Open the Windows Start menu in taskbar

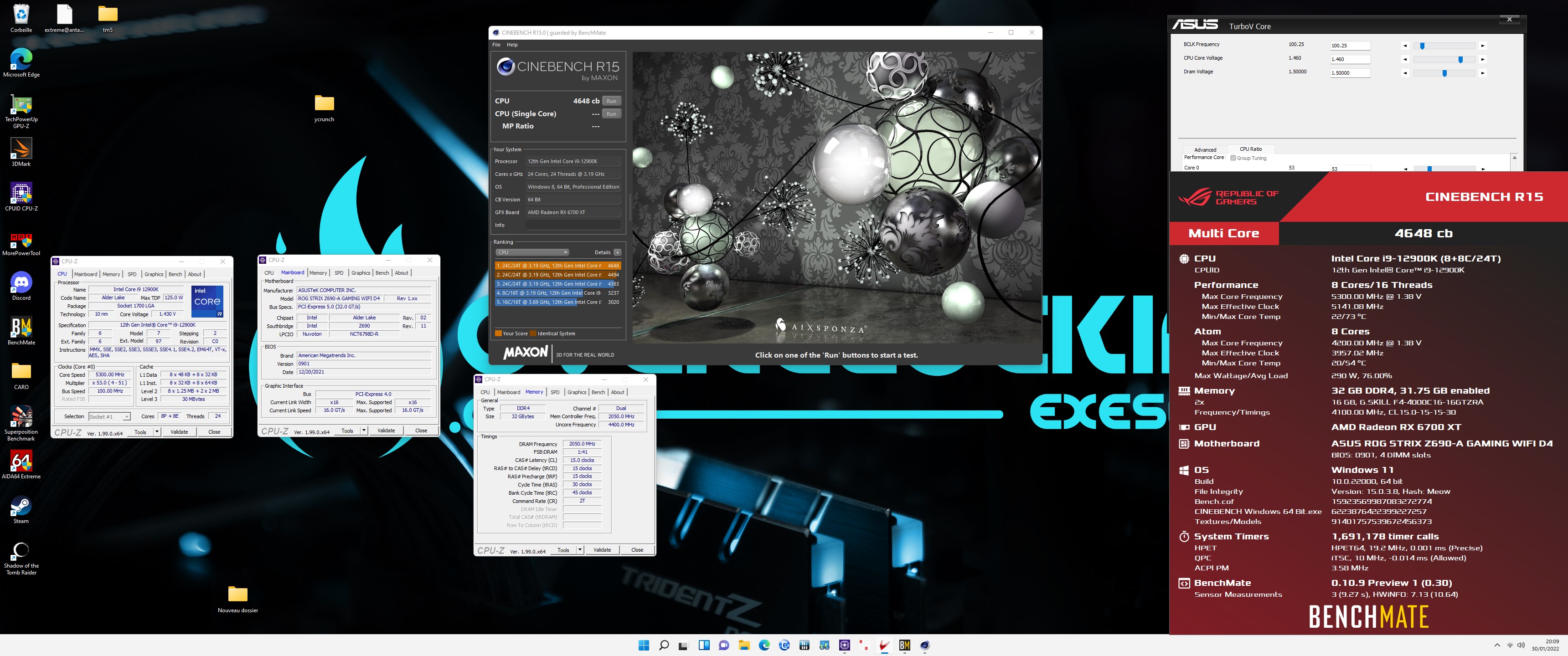[x=644, y=645]
